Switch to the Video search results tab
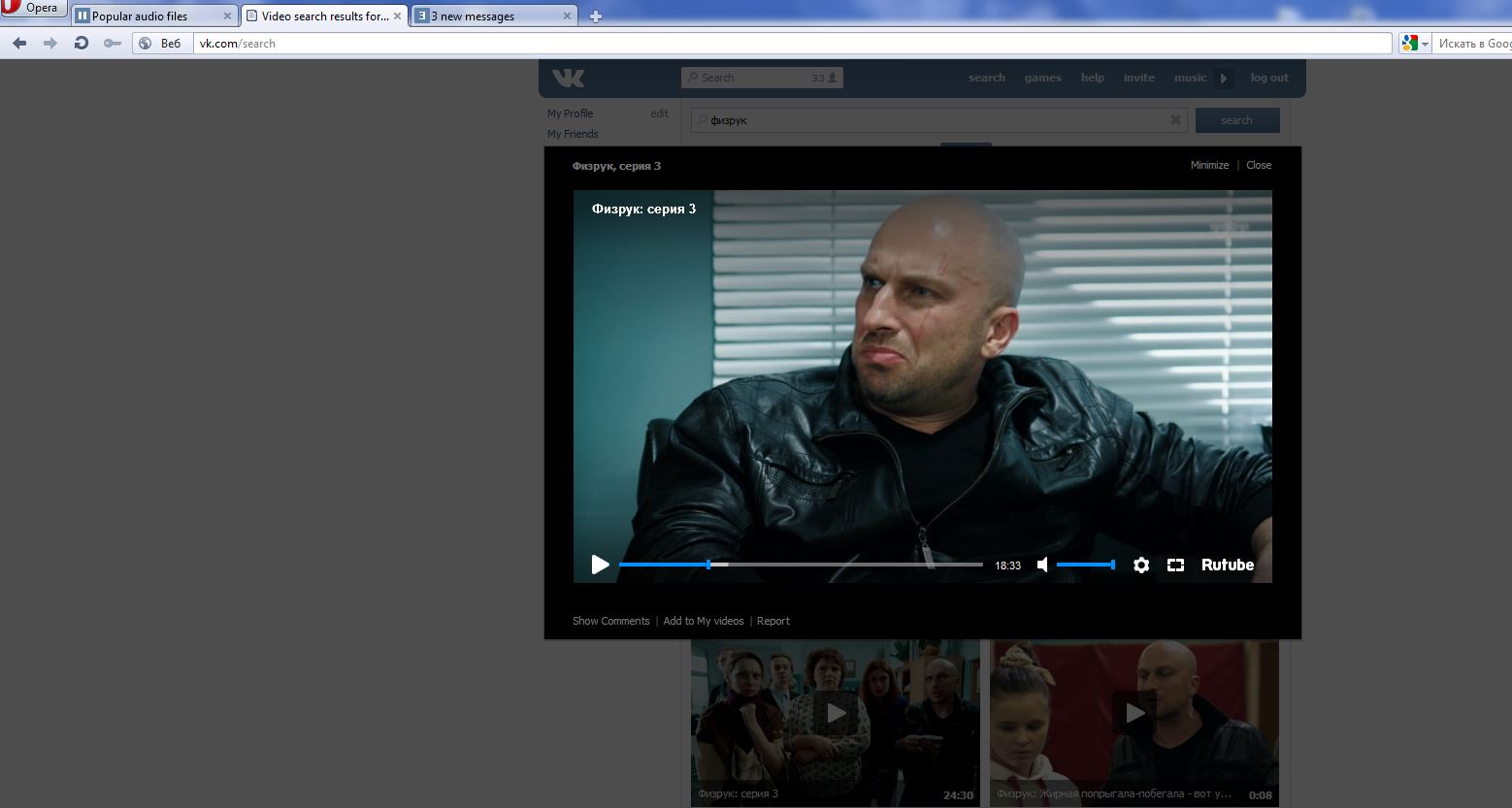The height and width of the screenshot is (808, 1512). point(324,16)
